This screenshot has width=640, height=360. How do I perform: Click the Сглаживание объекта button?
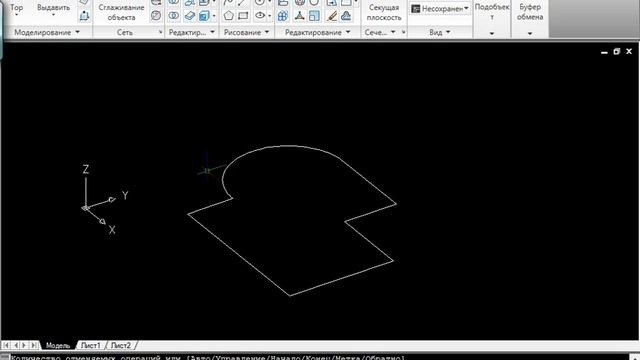(x=121, y=12)
